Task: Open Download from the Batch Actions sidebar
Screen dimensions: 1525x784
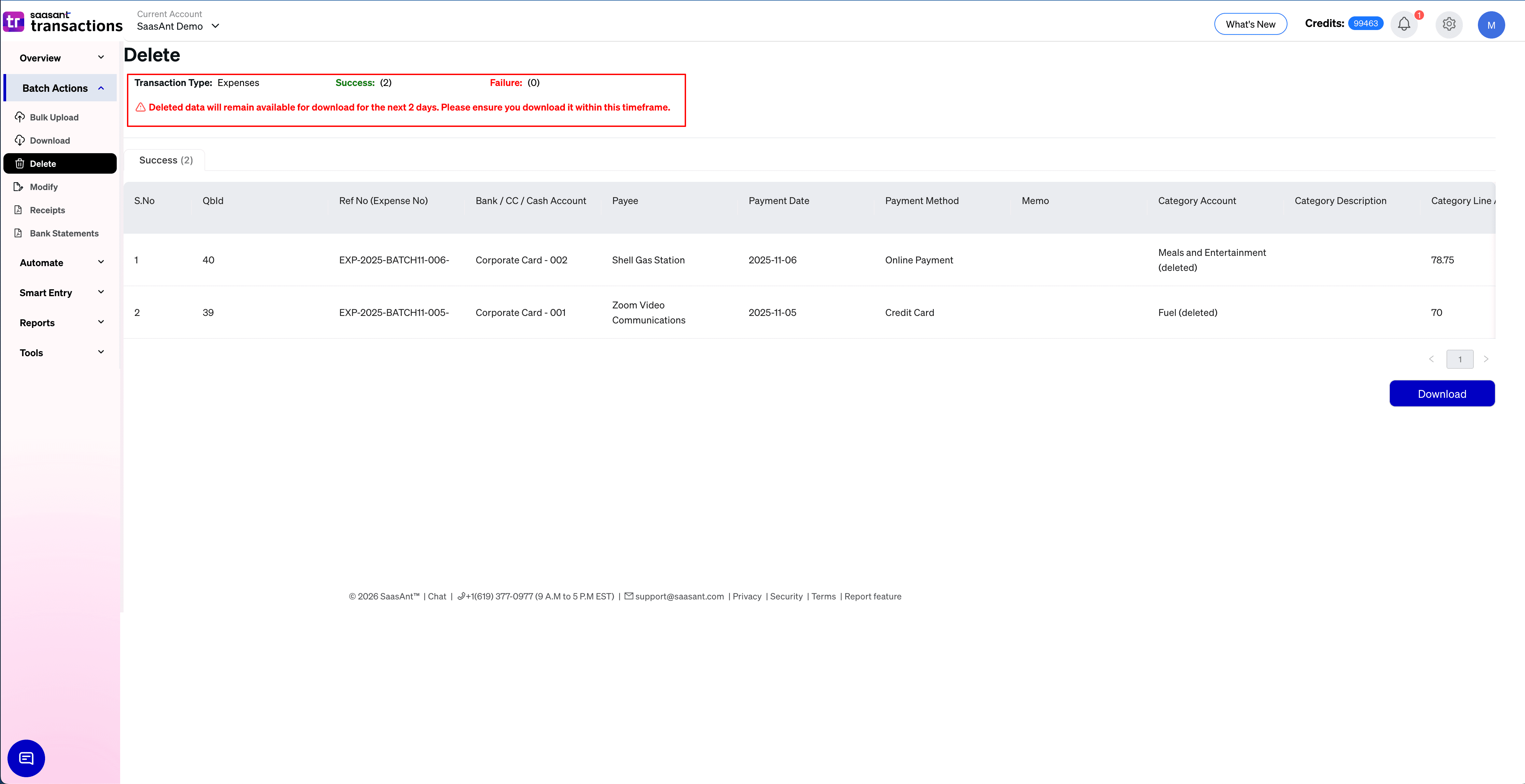Action: [x=50, y=140]
